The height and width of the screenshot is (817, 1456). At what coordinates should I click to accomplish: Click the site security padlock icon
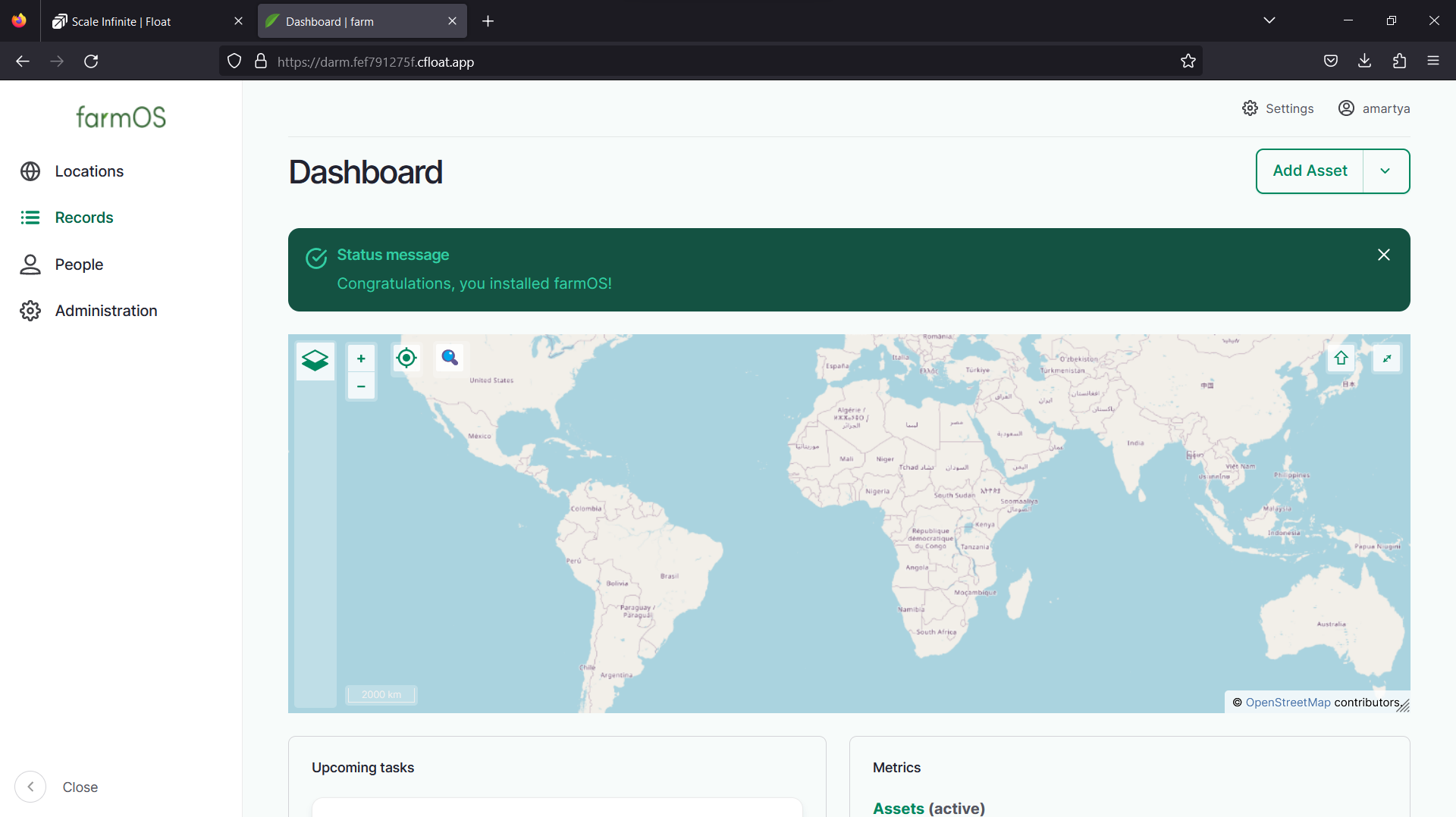pos(261,61)
